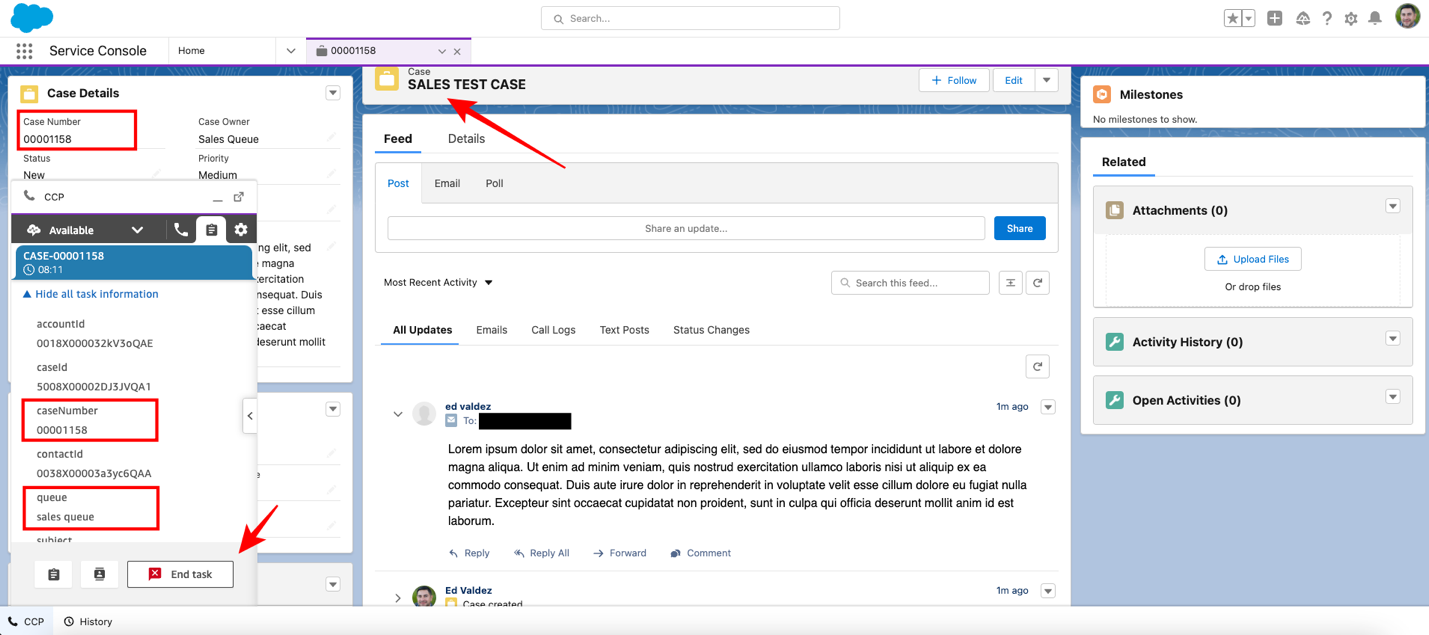Select the Poll publisher tab
The image size is (1429, 635).
(x=494, y=183)
